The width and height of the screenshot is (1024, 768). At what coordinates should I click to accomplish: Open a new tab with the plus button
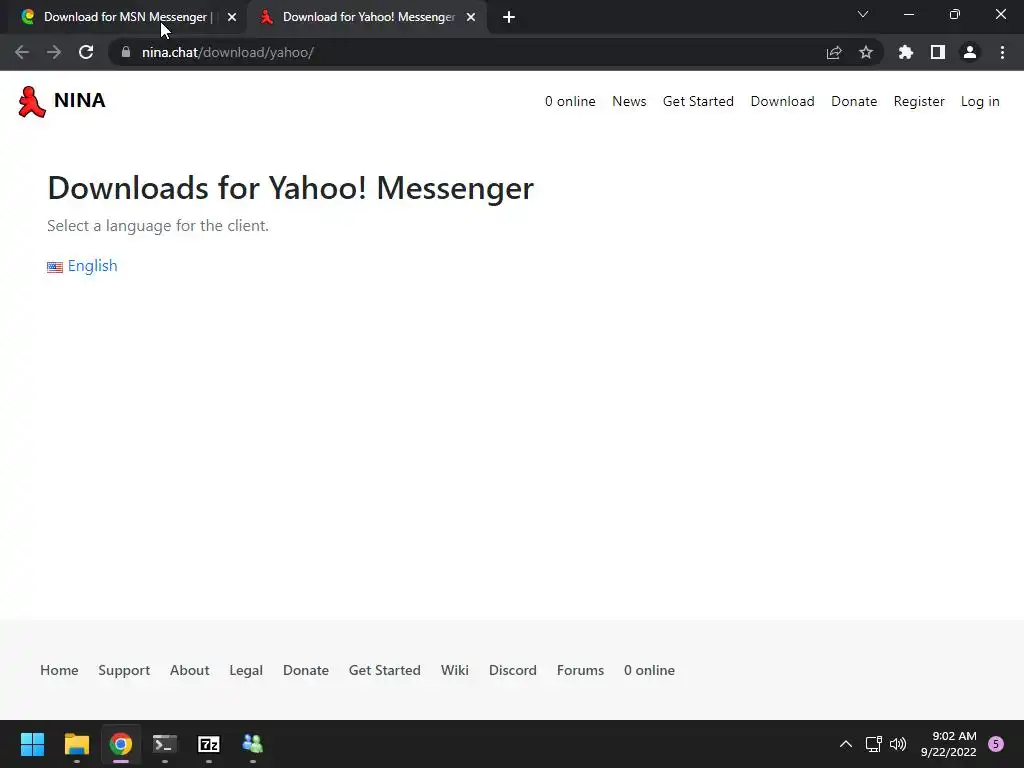click(509, 18)
